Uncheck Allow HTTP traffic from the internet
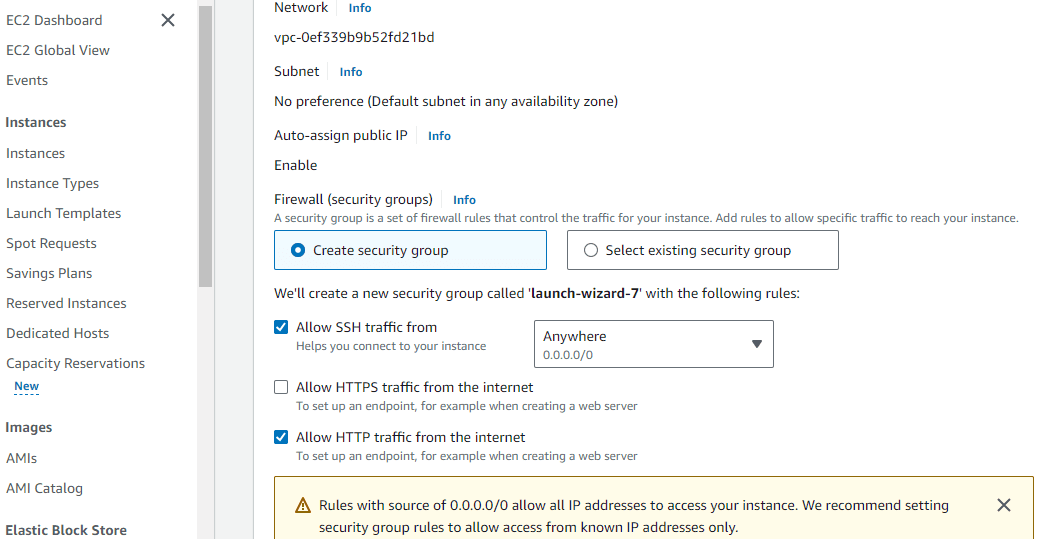This screenshot has width=1054, height=539. (282, 437)
